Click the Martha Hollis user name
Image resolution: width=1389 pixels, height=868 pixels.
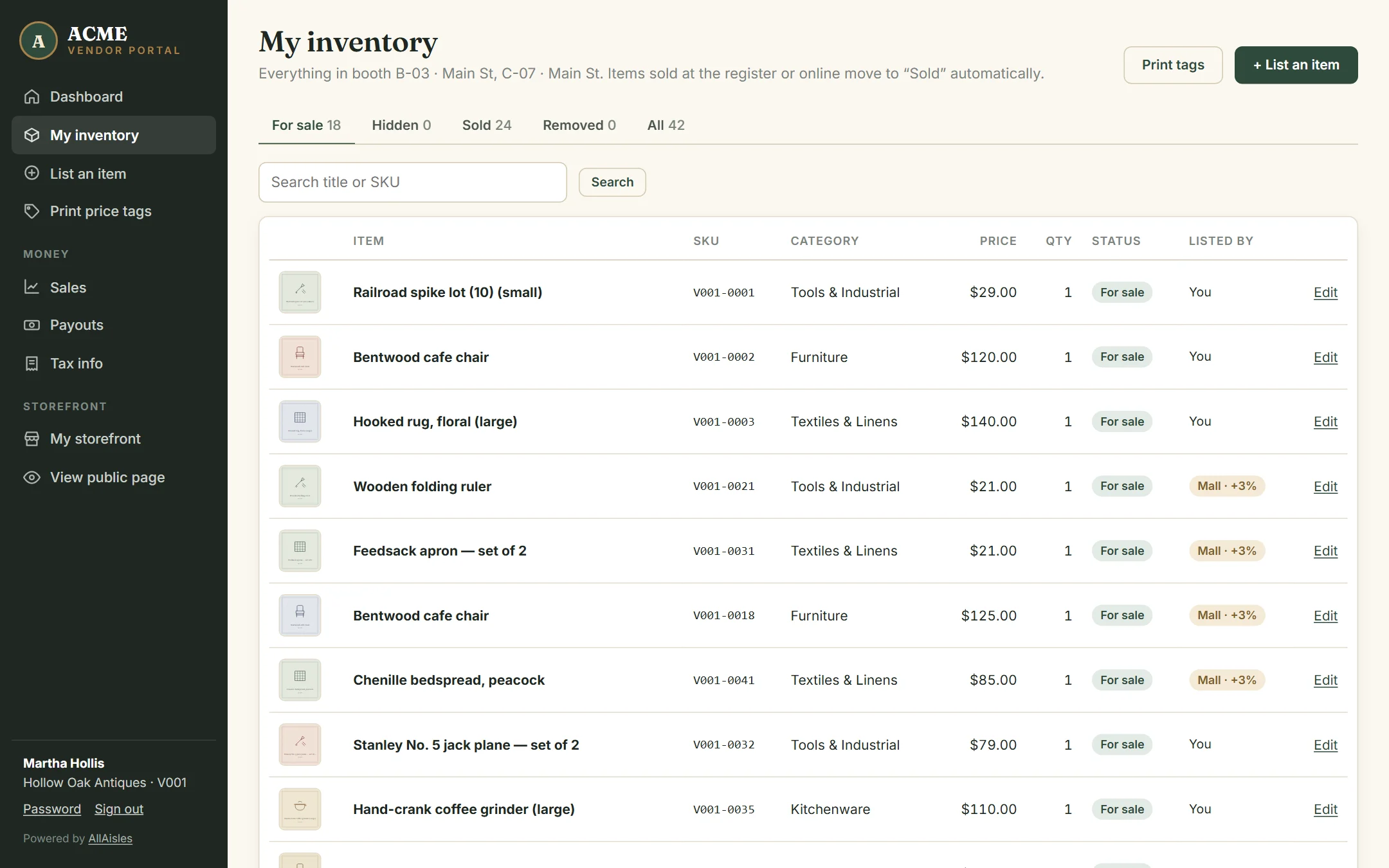[64, 763]
